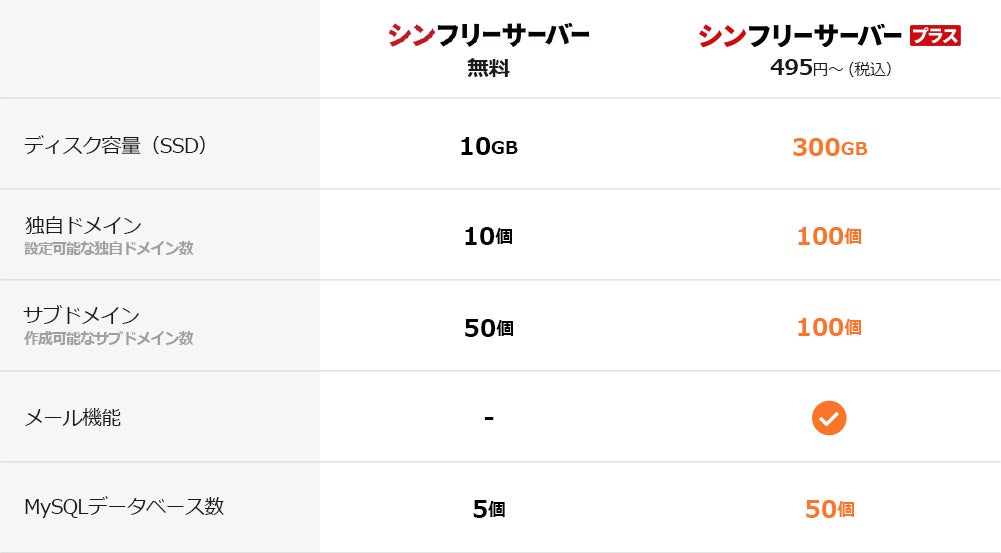Screen dimensions: 1001x553
Task: Click the MySQLデータベース数 row label
Action: pos(124,506)
